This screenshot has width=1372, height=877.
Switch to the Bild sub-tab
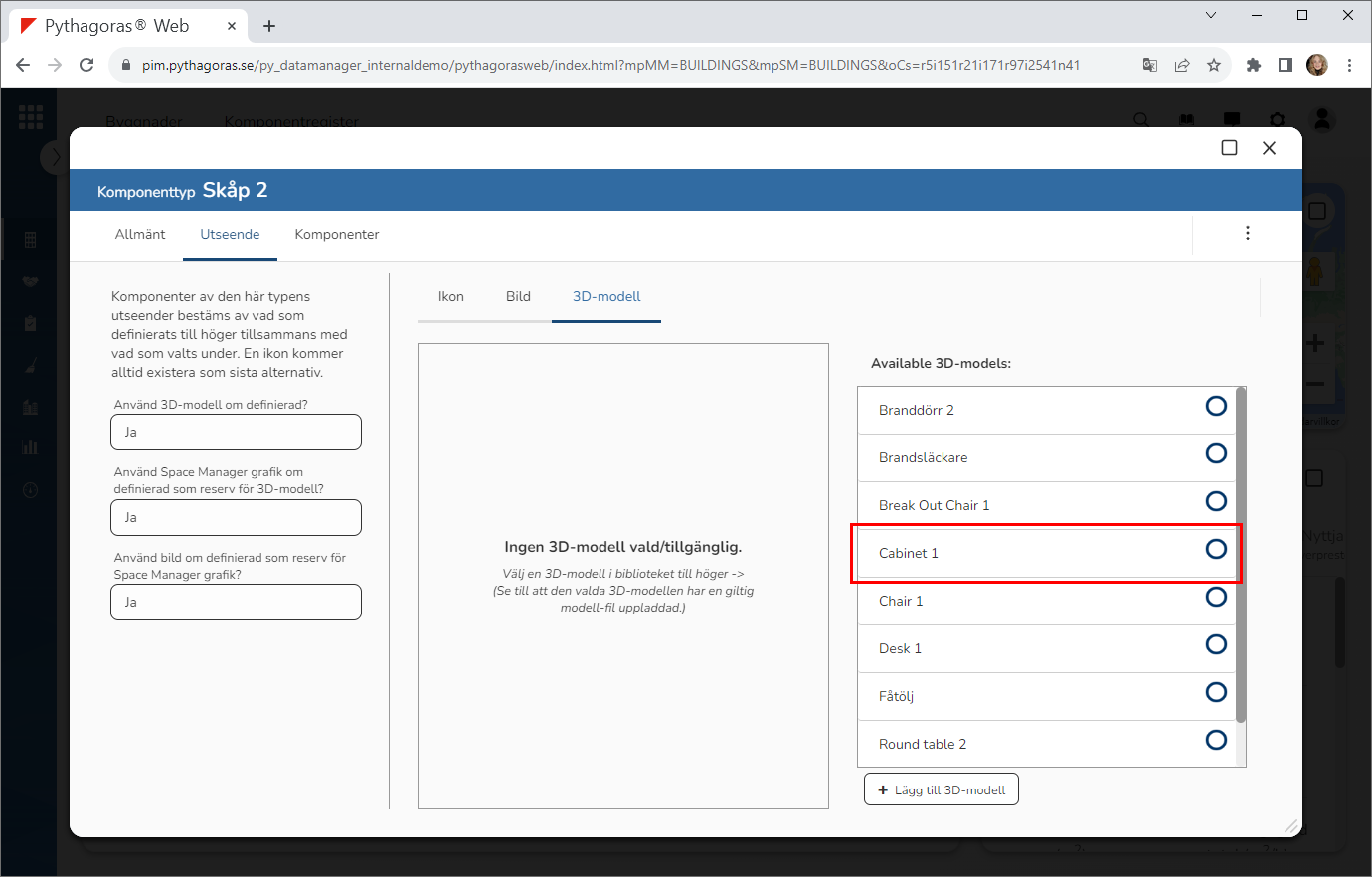(x=518, y=296)
